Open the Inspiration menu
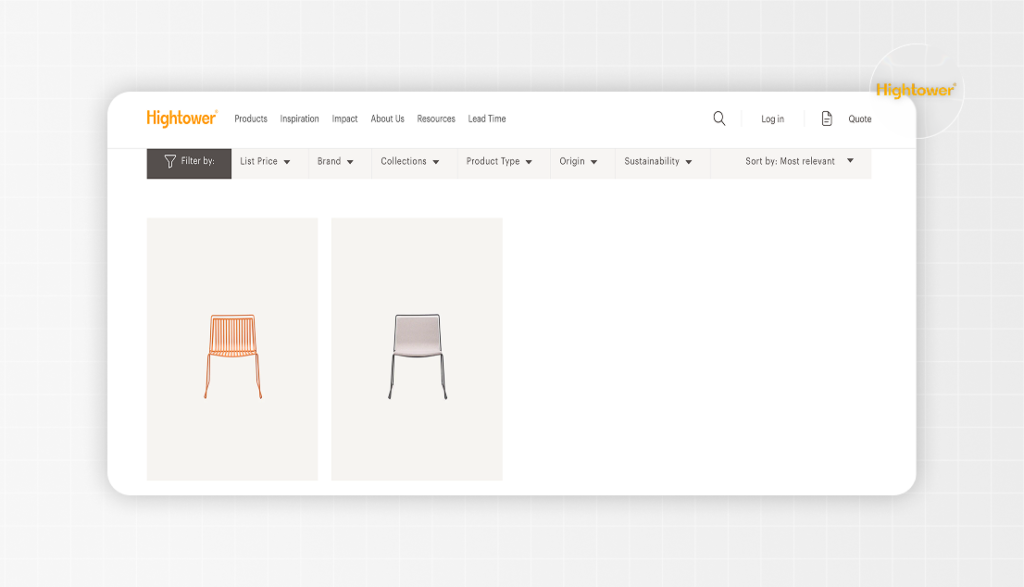Viewport: 1024px width, 587px height. (x=299, y=119)
